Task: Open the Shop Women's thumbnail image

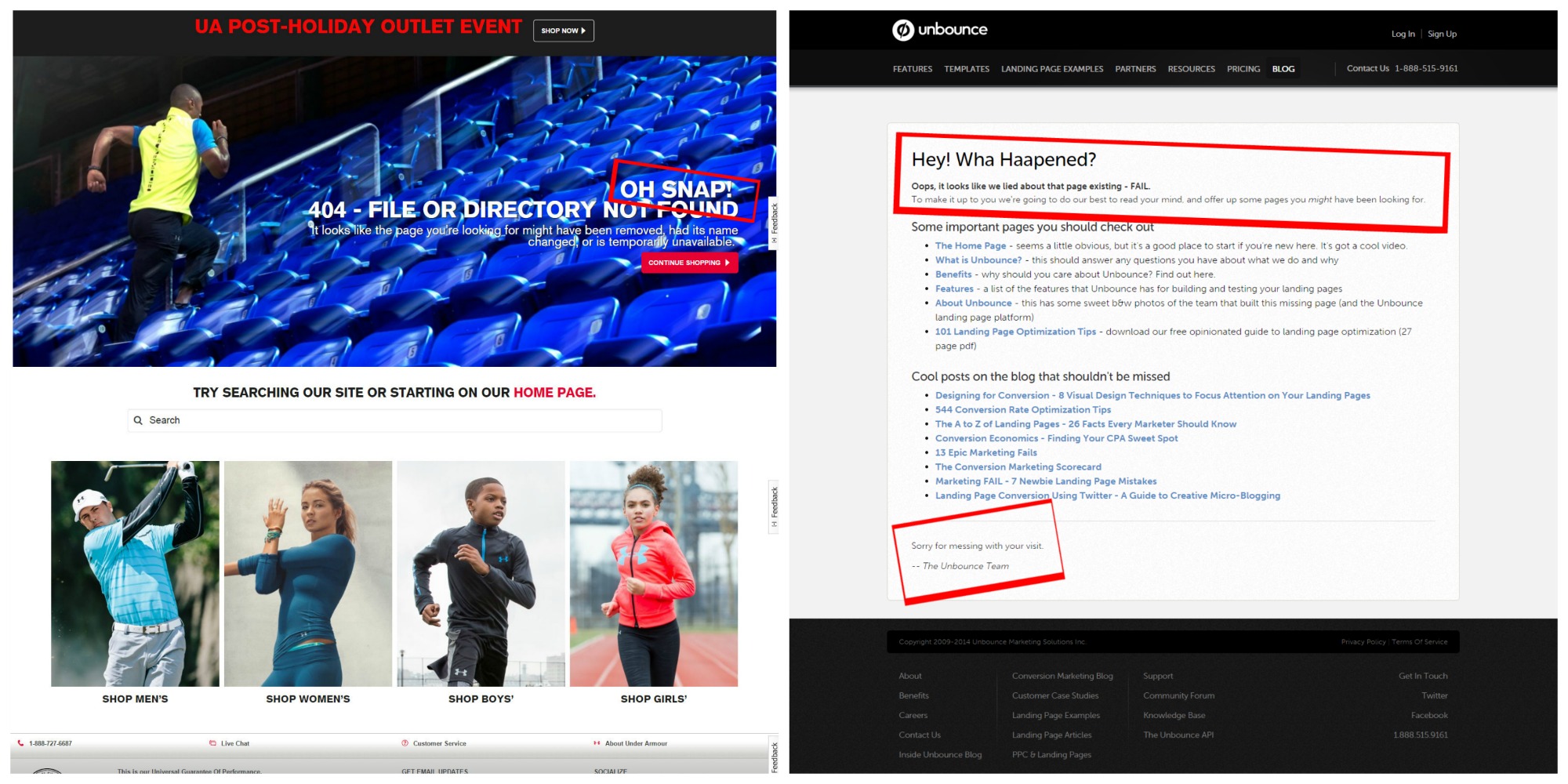Action: click(308, 574)
